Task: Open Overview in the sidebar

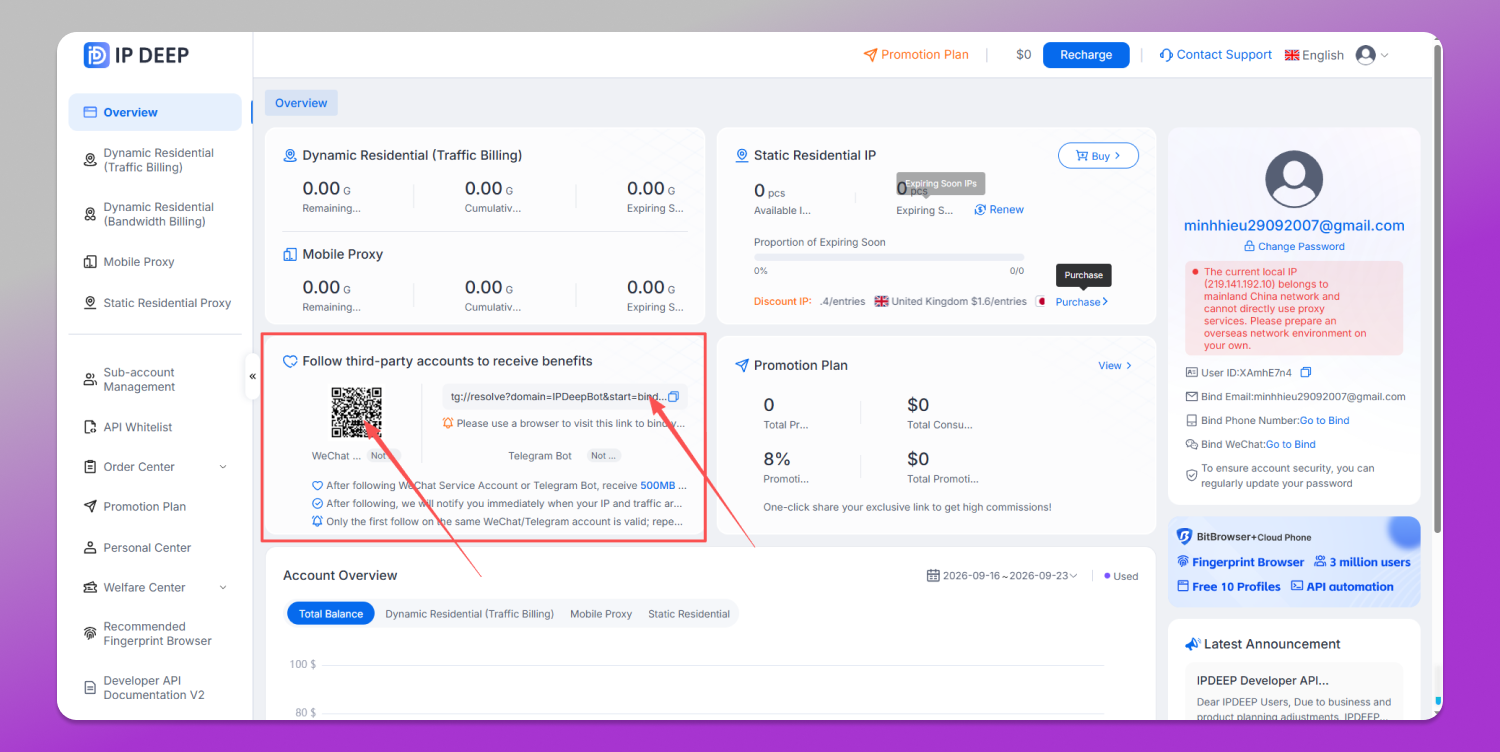Action: (155, 112)
